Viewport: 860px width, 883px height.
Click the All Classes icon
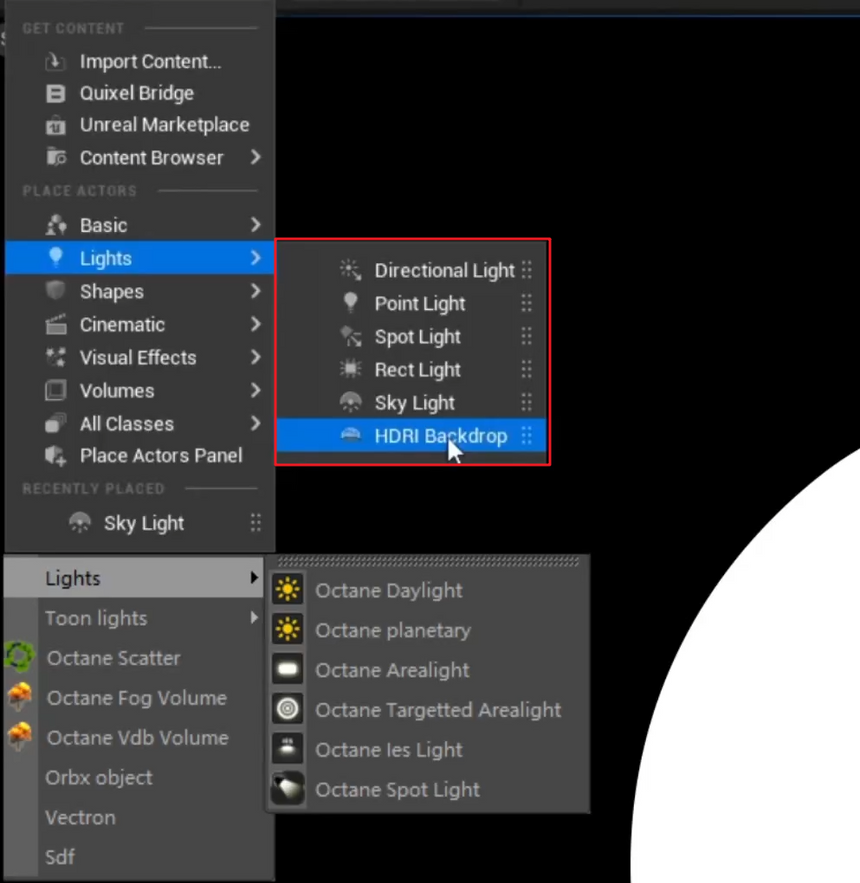point(55,423)
